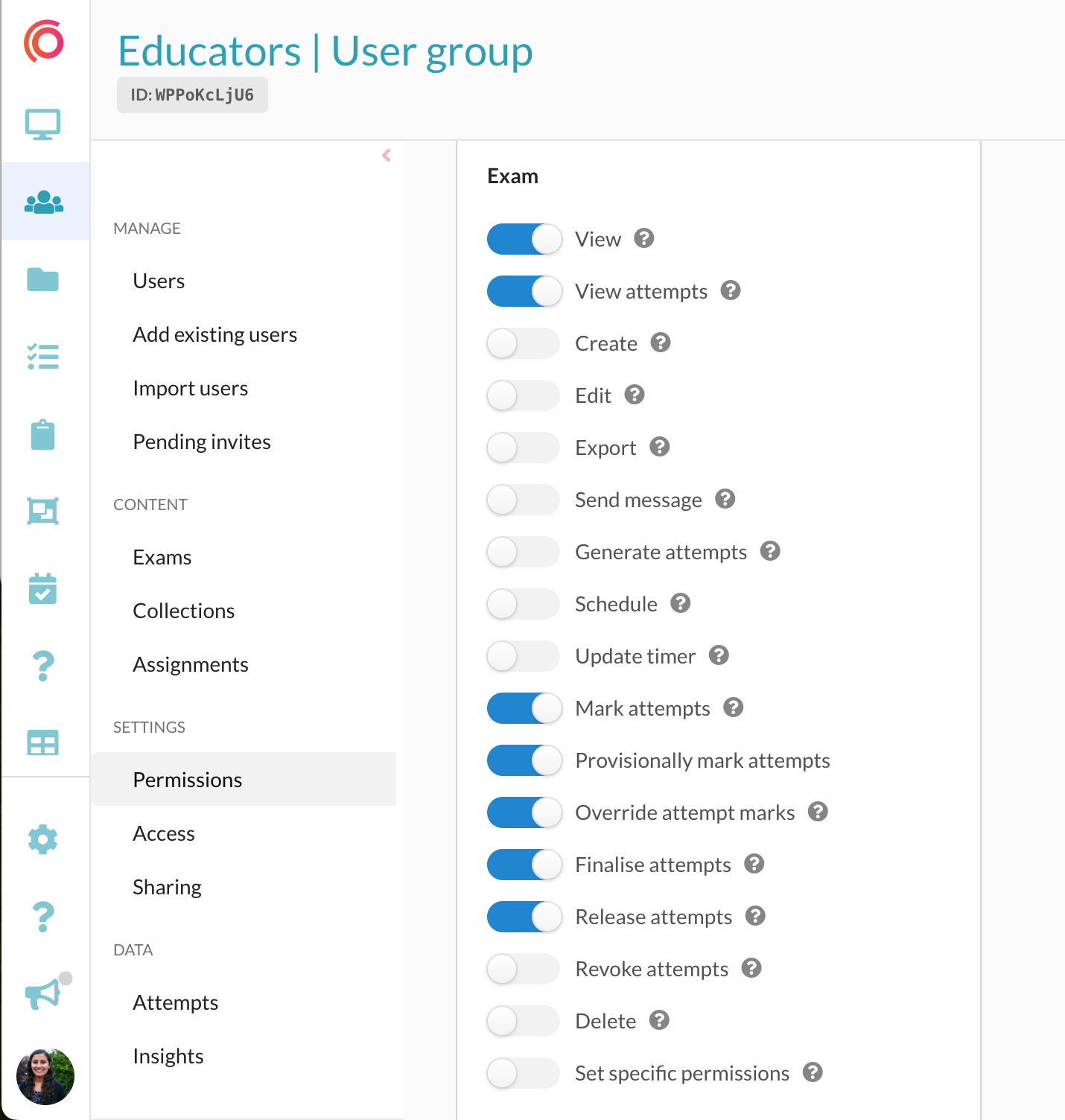Image resolution: width=1065 pixels, height=1120 pixels.
Task: Open the megaphone announcements icon
Action: [43, 993]
